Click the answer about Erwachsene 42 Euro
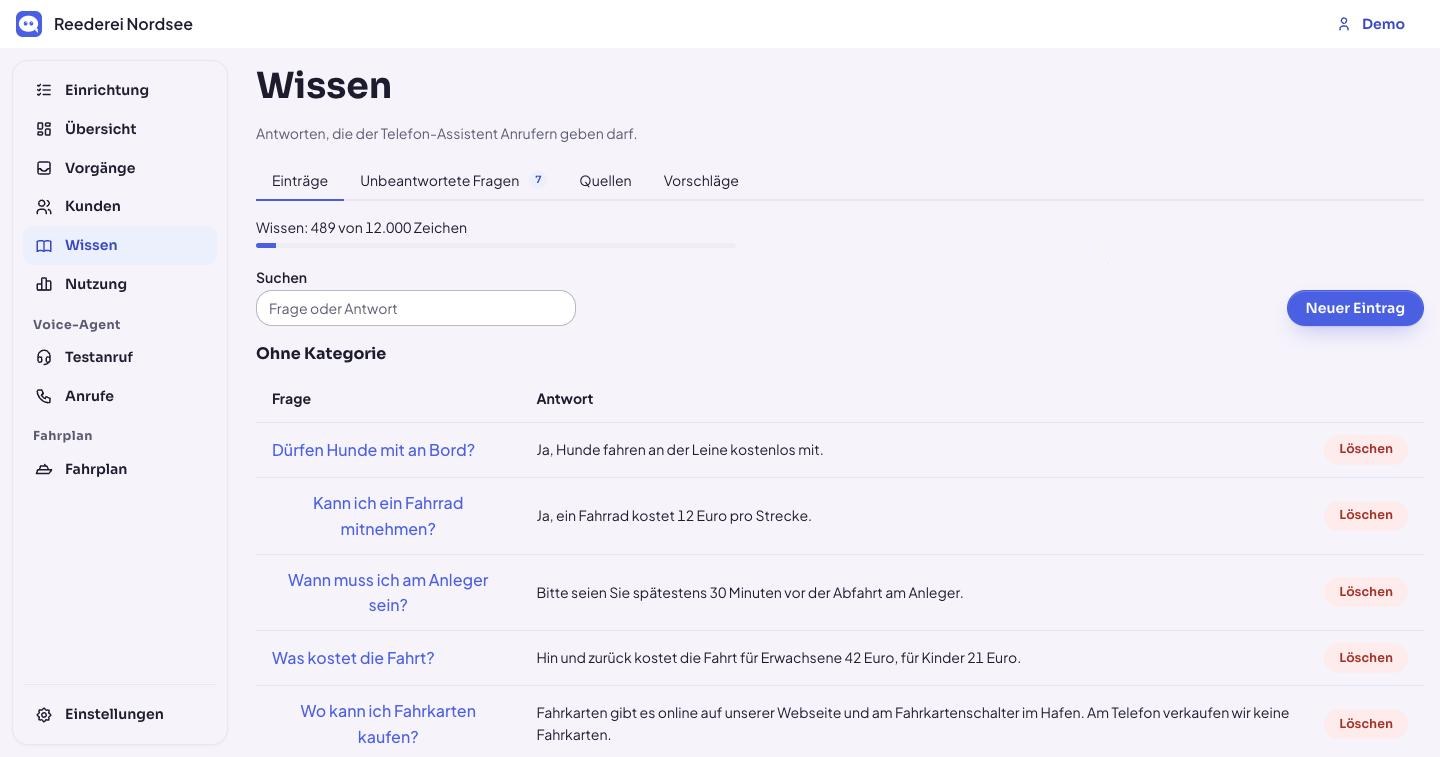The width and height of the screenshot is (1440, 757). [779, 658]
